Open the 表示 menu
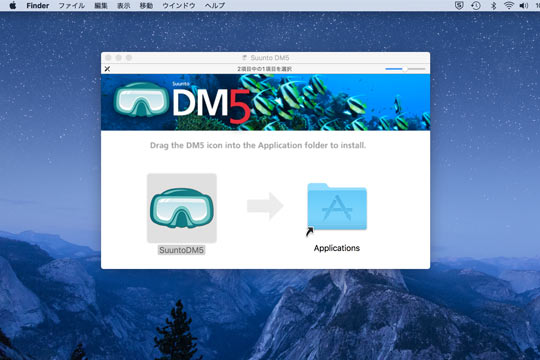 (124, 6)
